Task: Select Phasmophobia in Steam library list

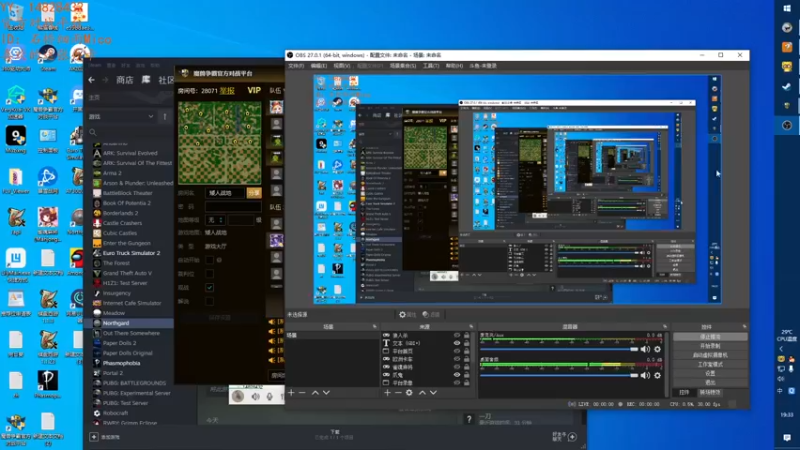Action: click(x=121, y=363)
